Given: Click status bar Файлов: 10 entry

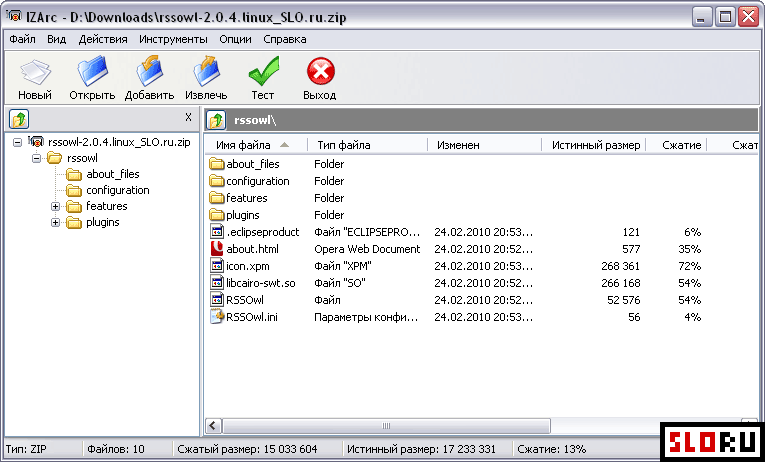Looking at the screenshot, I should point(116,449).
